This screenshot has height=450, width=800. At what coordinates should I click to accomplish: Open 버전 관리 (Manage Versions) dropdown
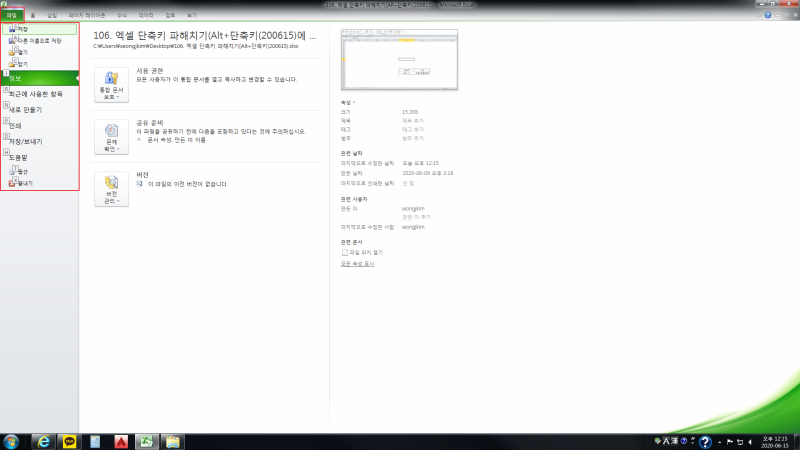(x=111, y=189)
